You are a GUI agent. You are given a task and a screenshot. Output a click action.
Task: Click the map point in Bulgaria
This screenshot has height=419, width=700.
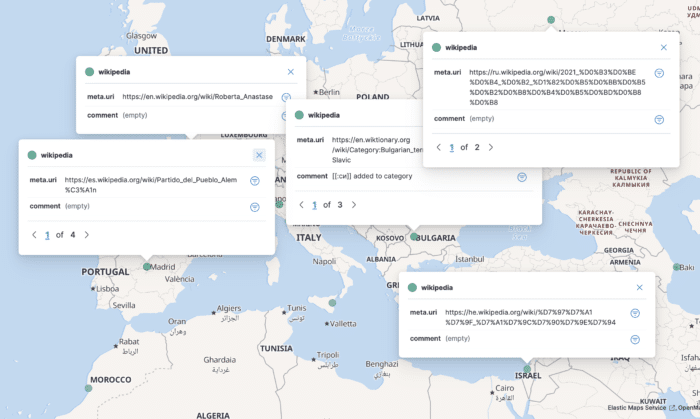[414, 236]
